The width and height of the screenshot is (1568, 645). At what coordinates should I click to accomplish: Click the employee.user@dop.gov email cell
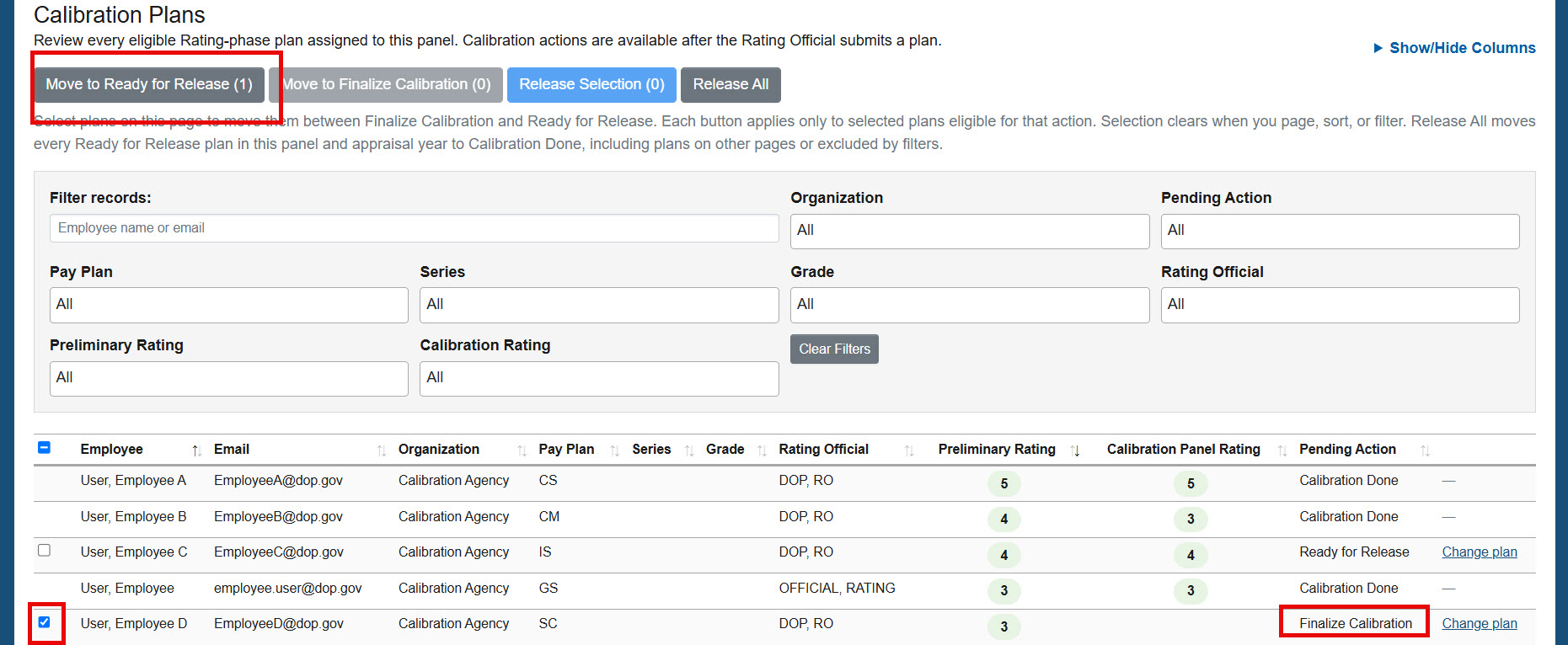[287, 589]
